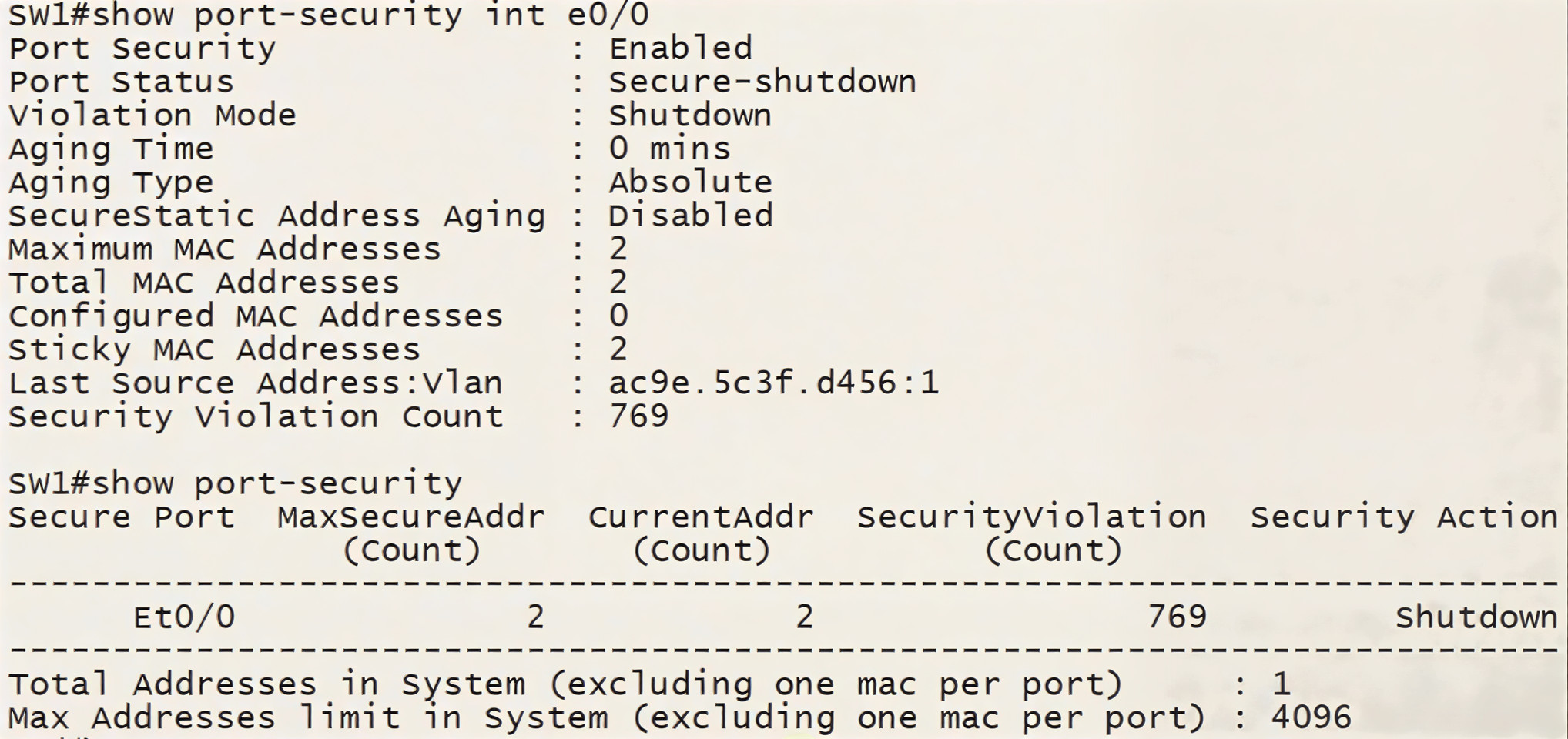1568x739 pixels.
Task: Click the MAC address ac9e.5c3f.d456:1
Action: [773, 383]
